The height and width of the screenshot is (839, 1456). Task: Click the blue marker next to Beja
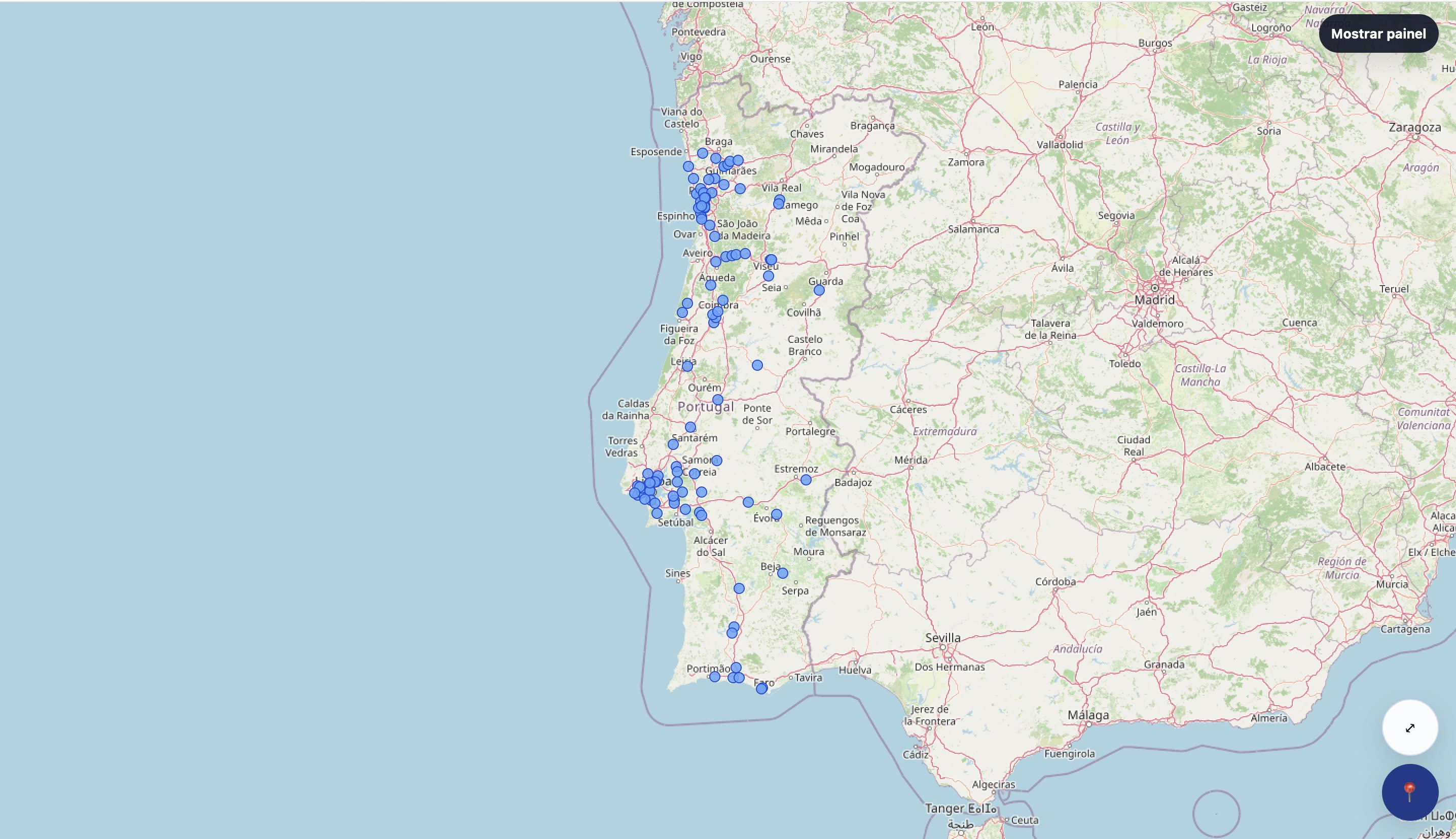click(x=782, y=573)
